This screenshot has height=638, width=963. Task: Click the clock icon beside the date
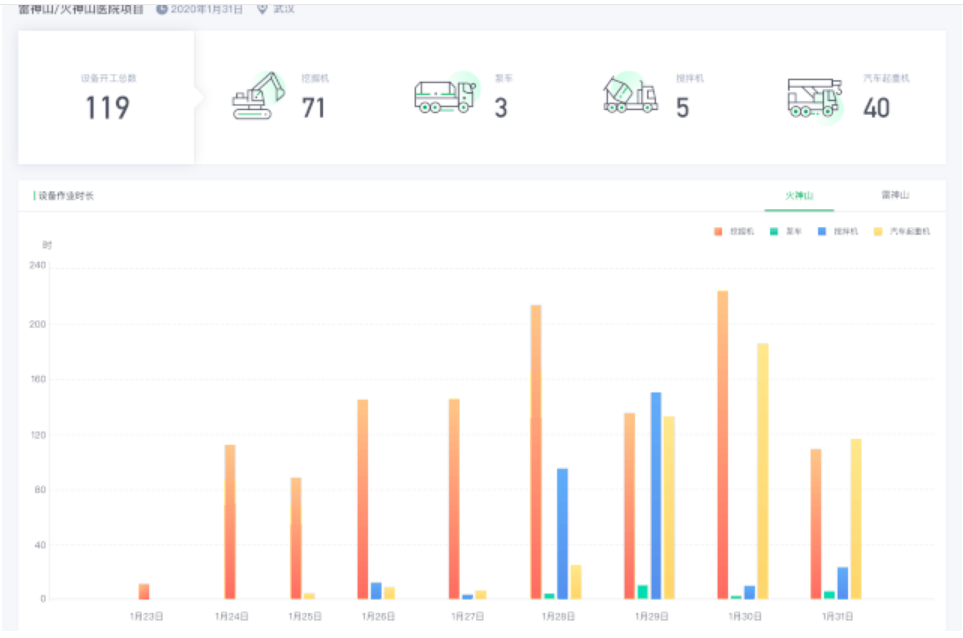(x=161, y=9)
